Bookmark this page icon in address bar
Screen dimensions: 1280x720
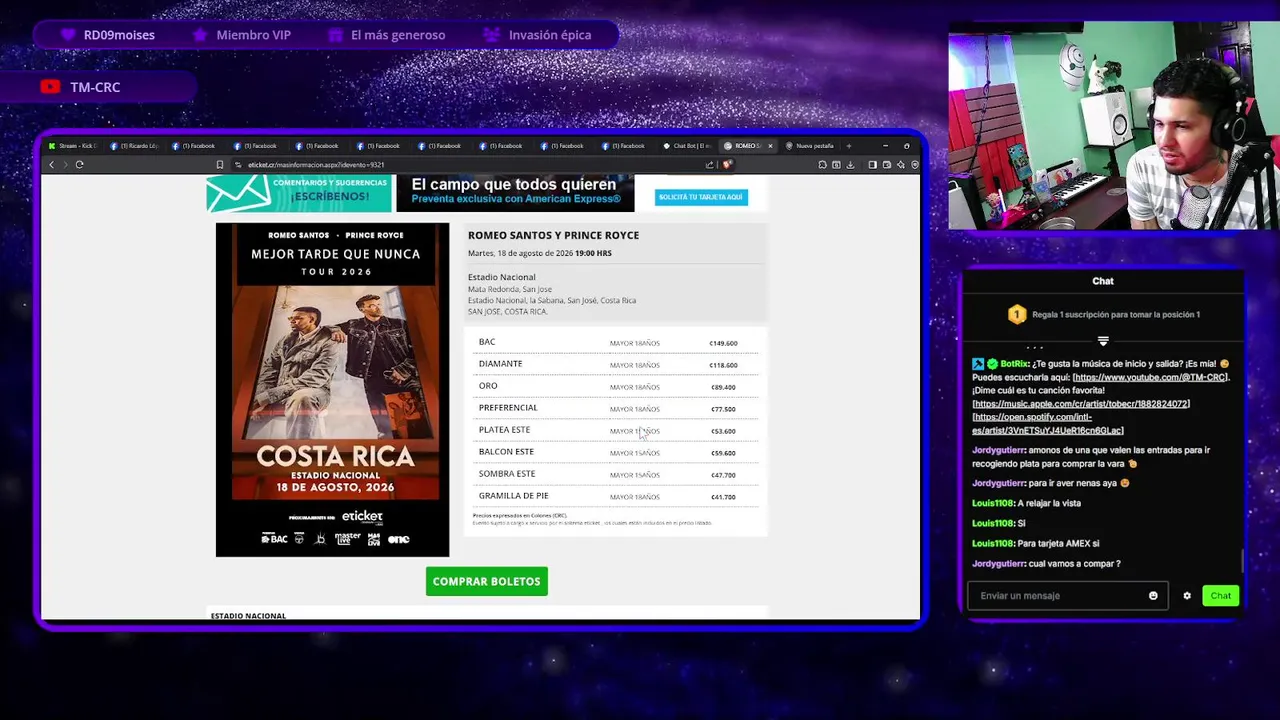coord(220,165)
